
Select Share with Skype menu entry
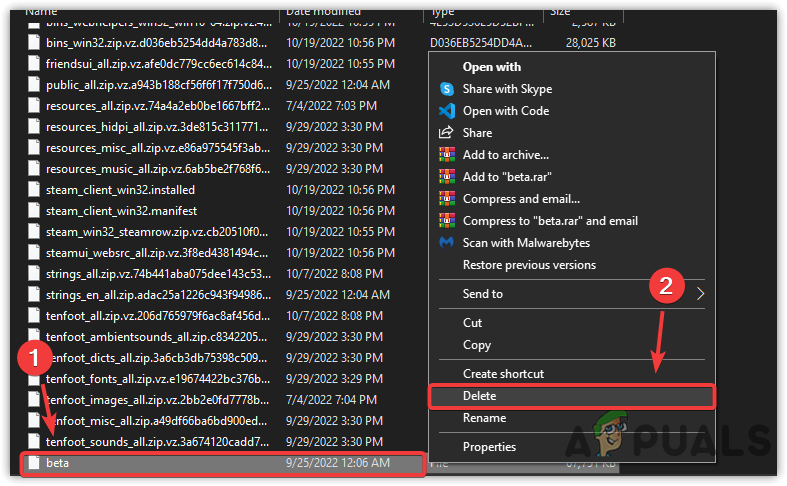(x=507, y=89)
